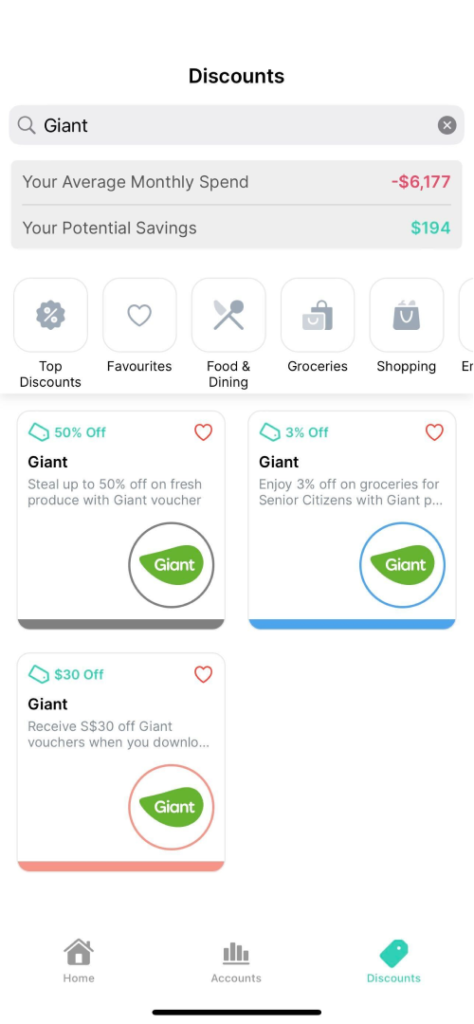474x1024 pixels.
Task: Click the Giant logo with blue ring
Action: tap(402, 565)
